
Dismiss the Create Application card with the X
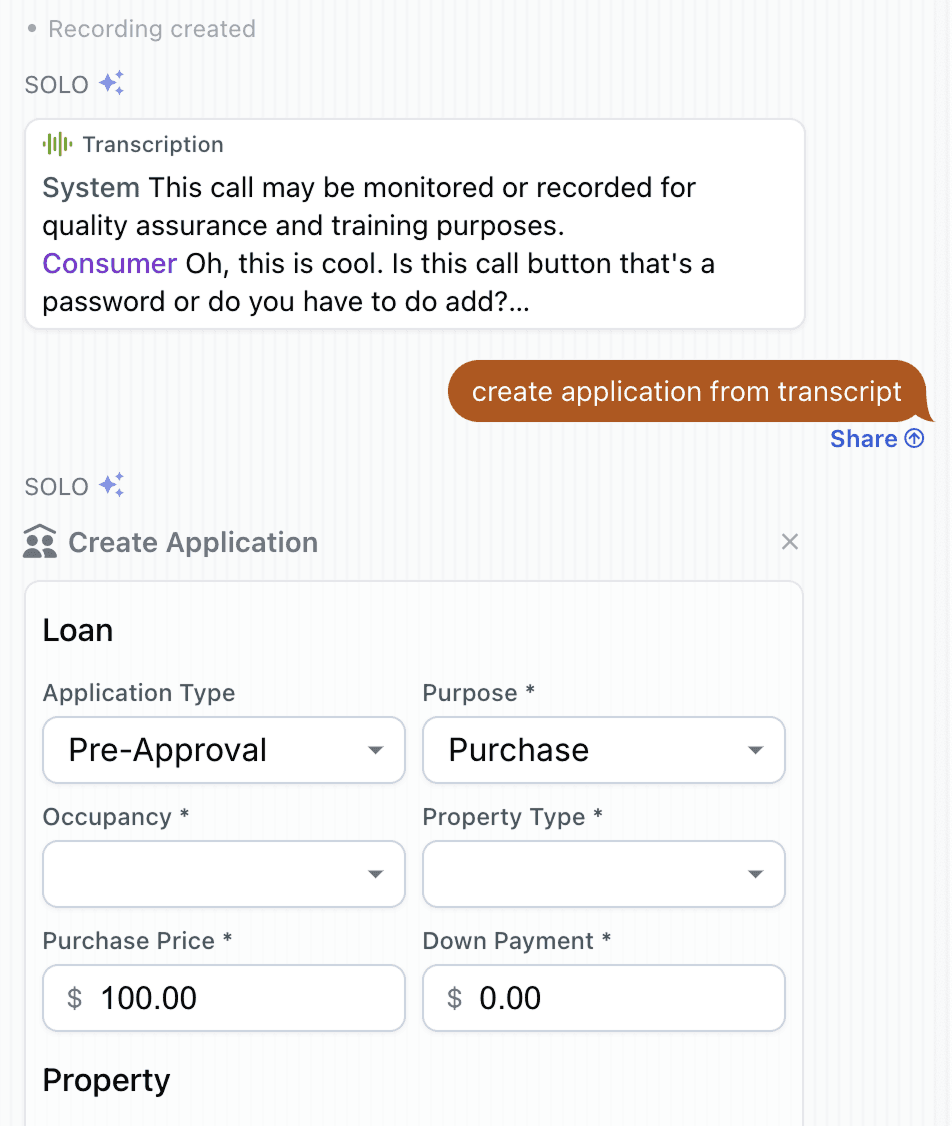tap(790, 541)
